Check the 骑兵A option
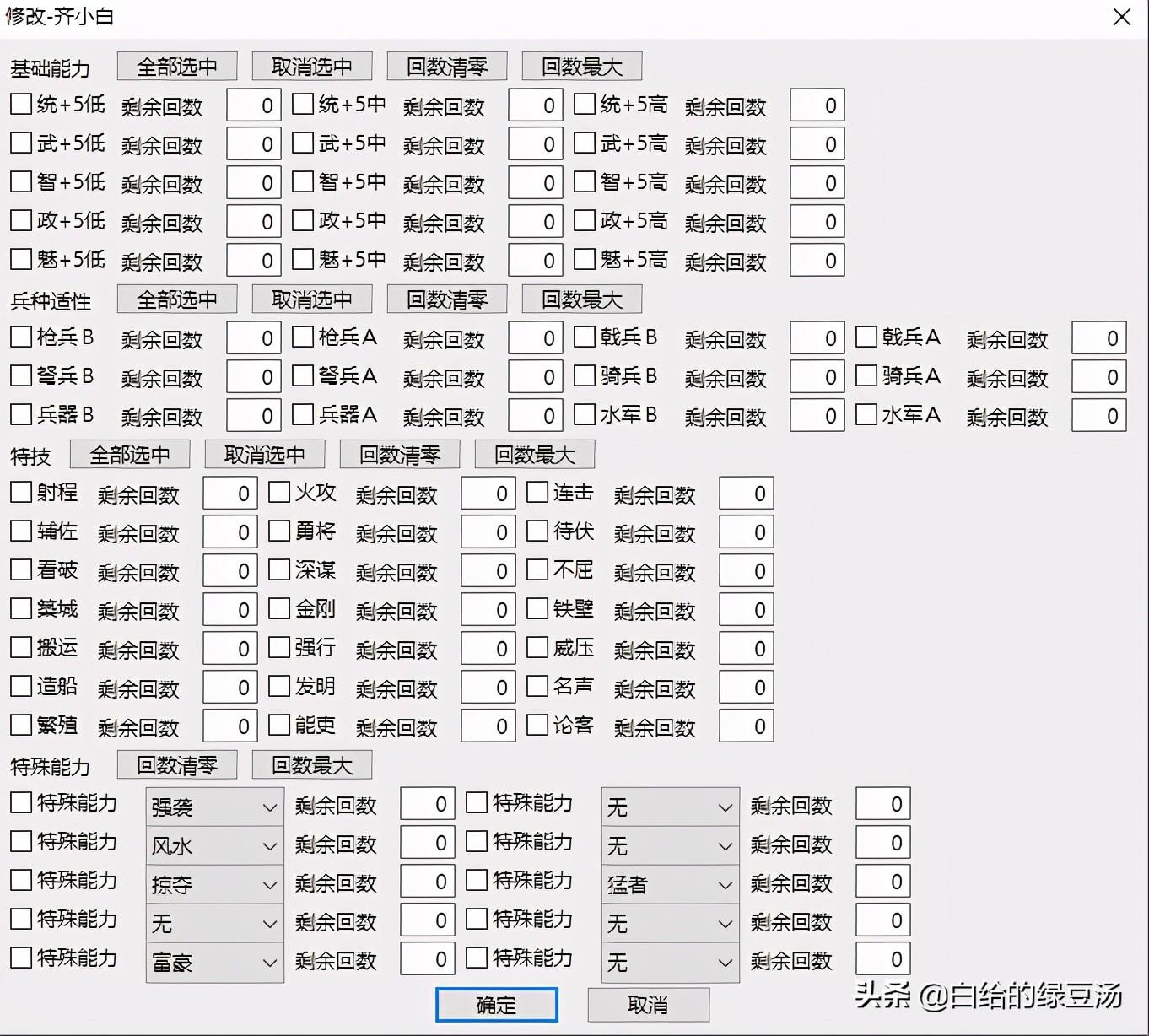The height and width of the screenshot is (1036, 1149). 865,375
